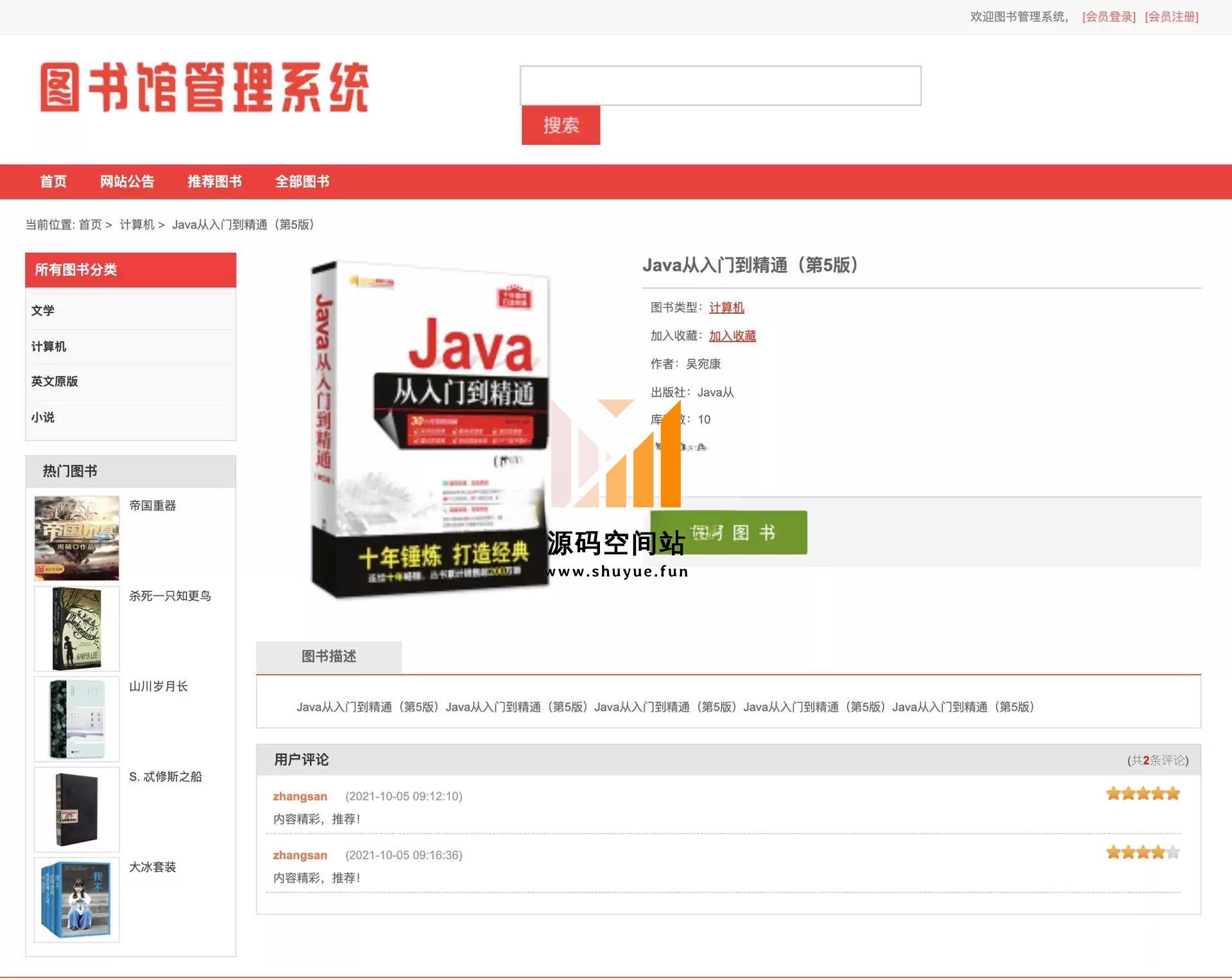Screen dimensions: 1232x980
Task: Open the 大冰套装 title link
Action: tap(153, 867)
